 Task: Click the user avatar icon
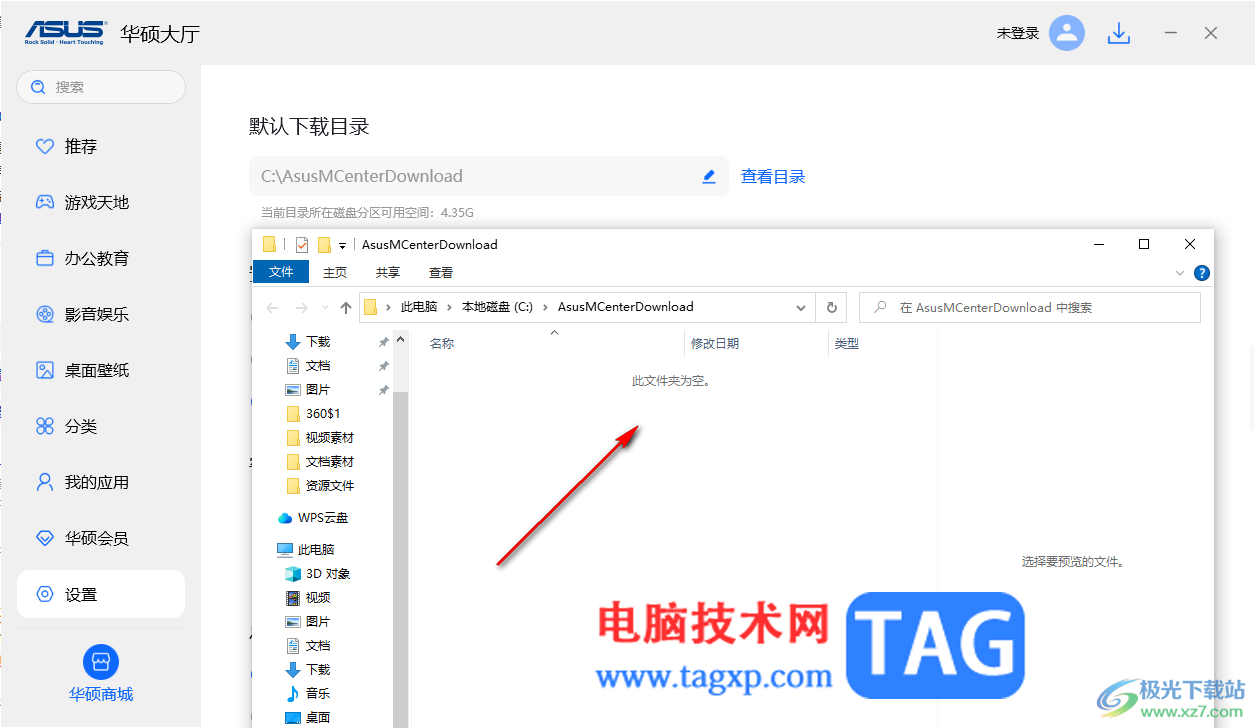pos(1067,33)
